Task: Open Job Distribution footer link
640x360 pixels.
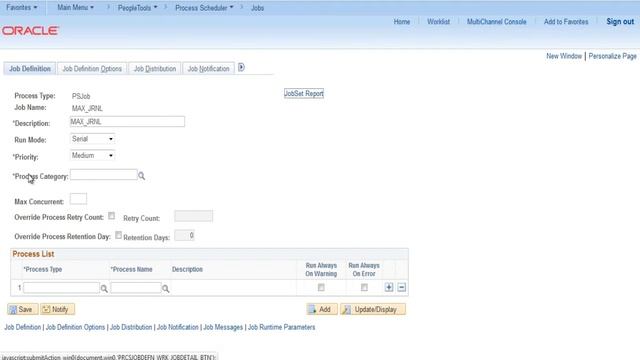Action: point(131,327)
